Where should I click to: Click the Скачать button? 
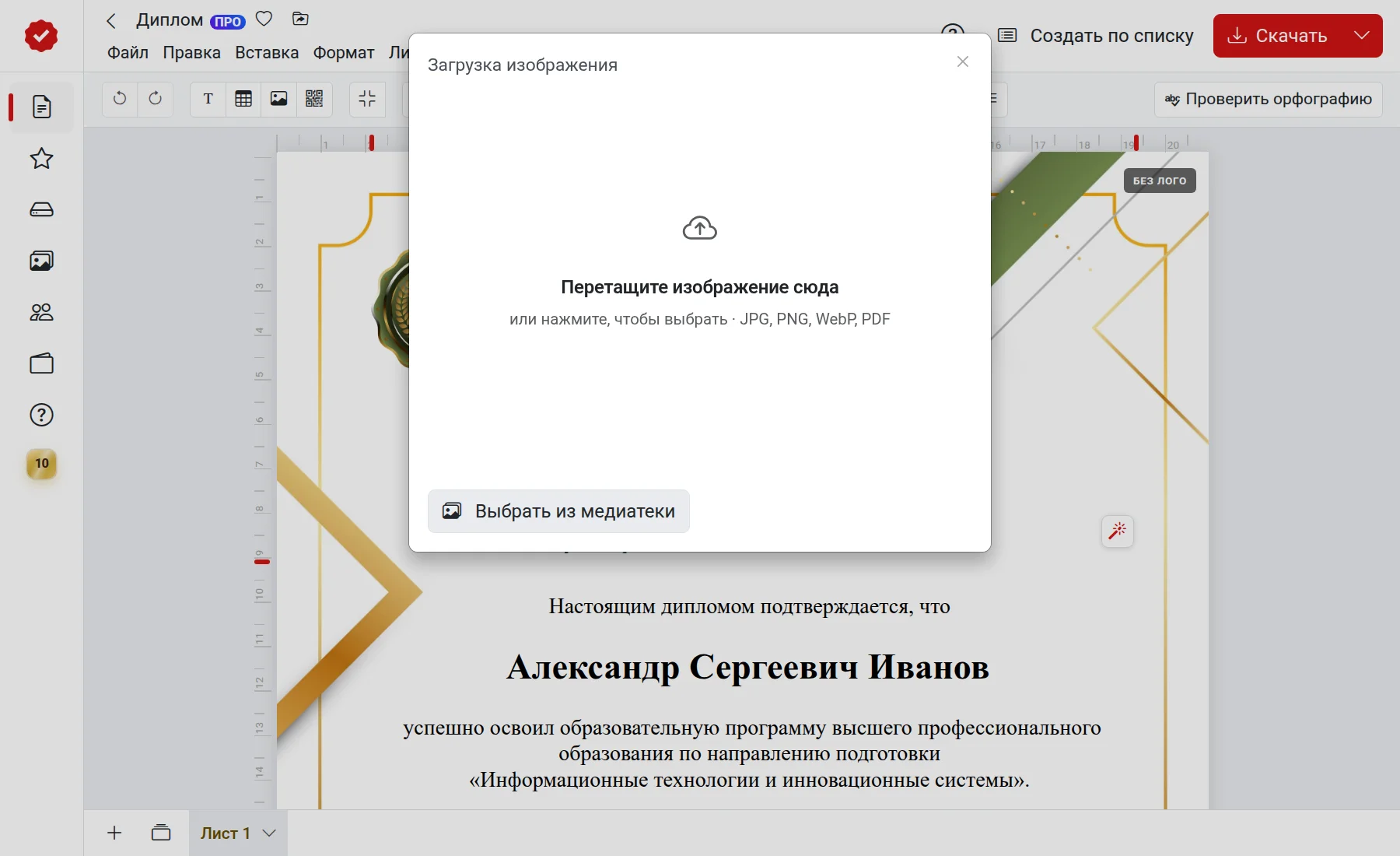coord(1277,36)
